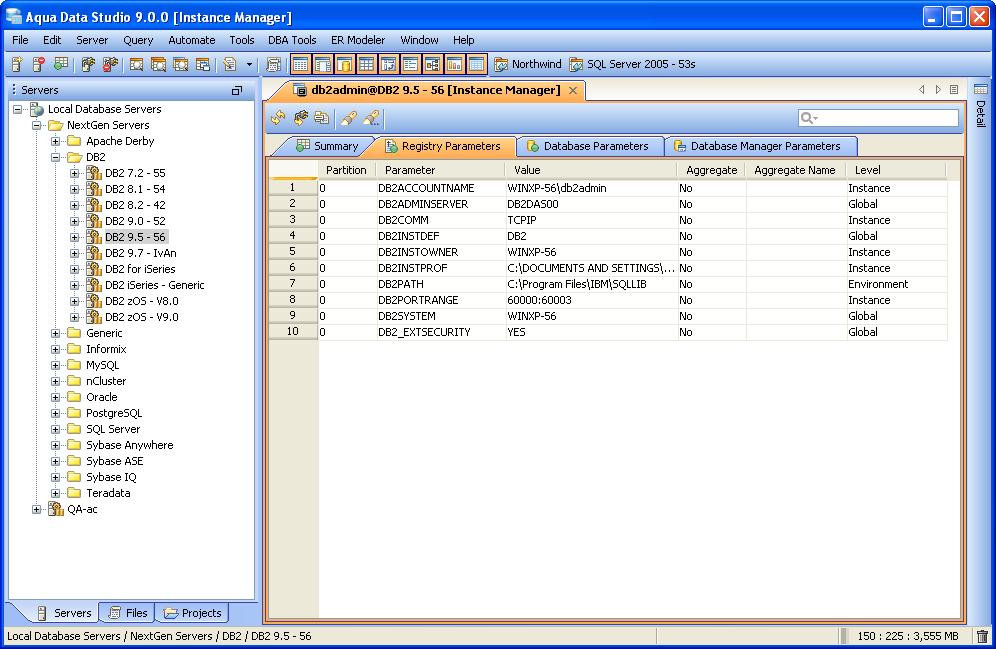This screenshot has height=649, width=996.
Task: Click the Disconnect server plug icon with red mark
Action: (x=110, y=64)
